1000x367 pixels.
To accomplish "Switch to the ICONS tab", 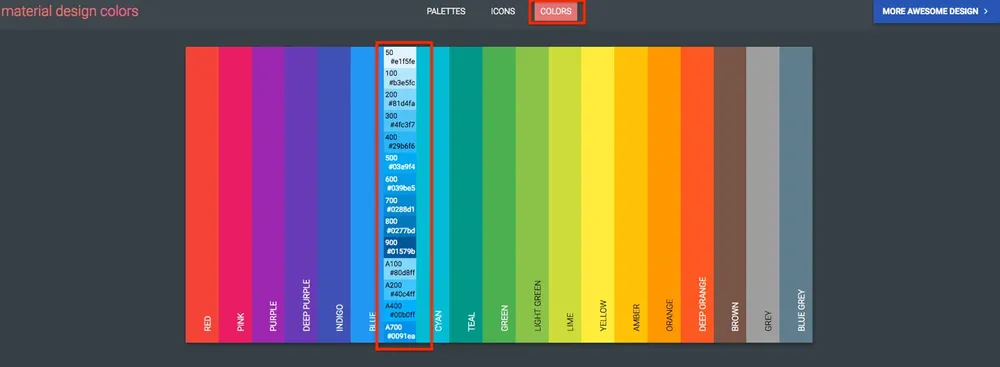I will click(x=503, y=11).
